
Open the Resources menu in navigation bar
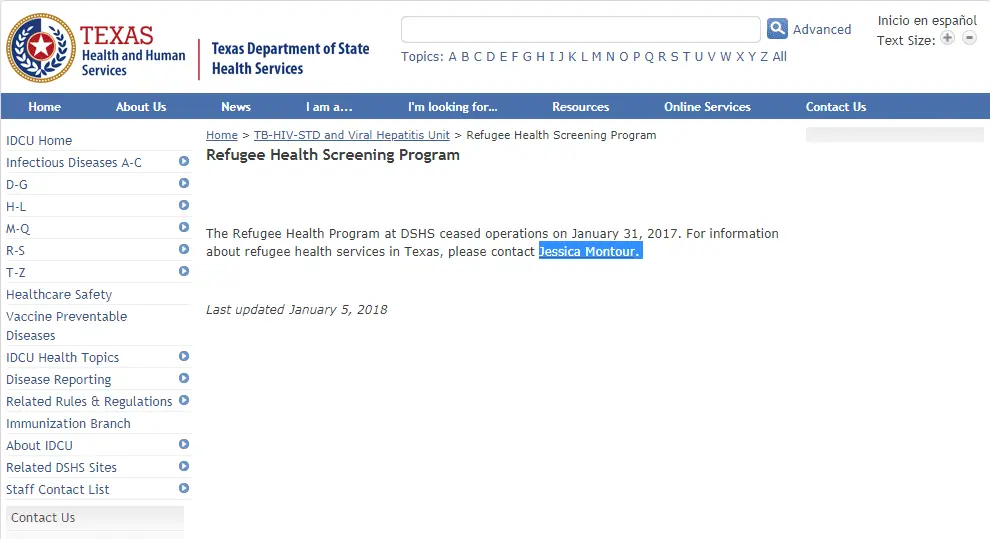point(580,107)
